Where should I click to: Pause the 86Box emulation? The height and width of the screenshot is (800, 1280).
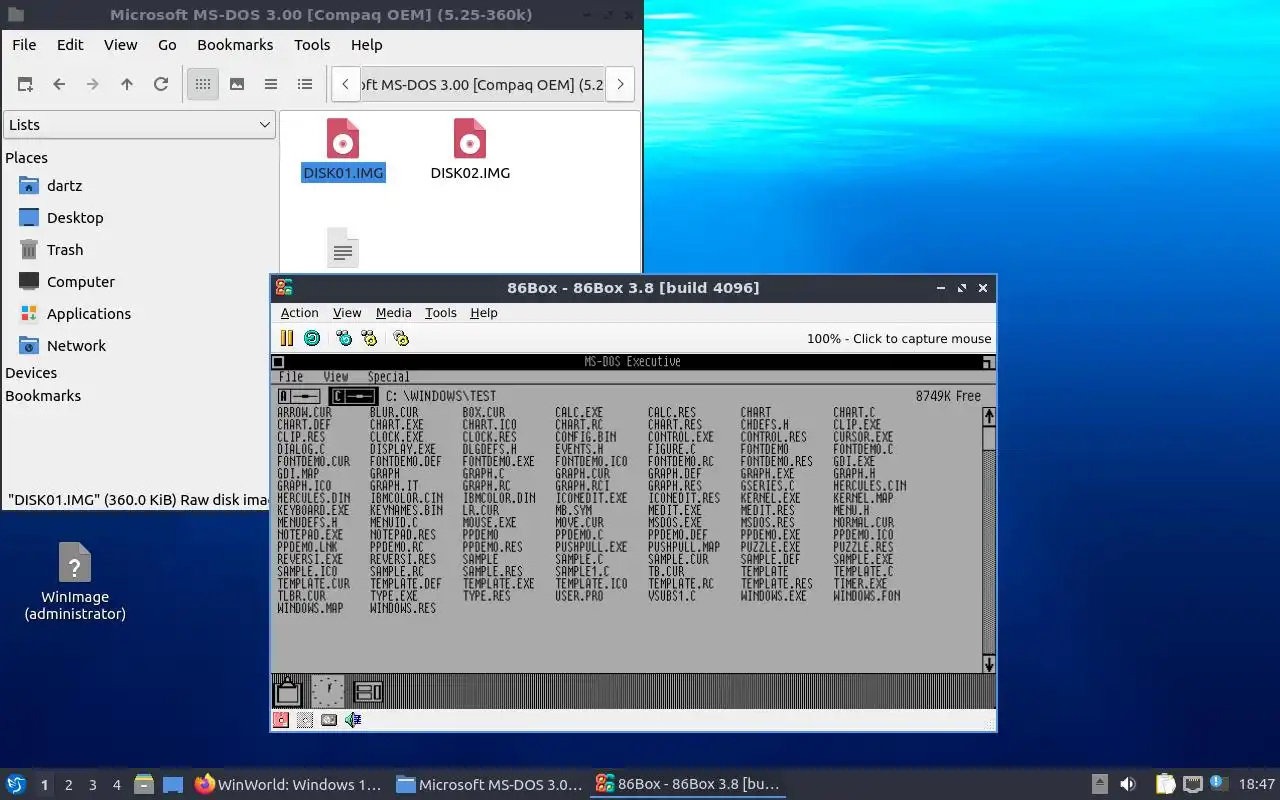(x=286, y=338)
